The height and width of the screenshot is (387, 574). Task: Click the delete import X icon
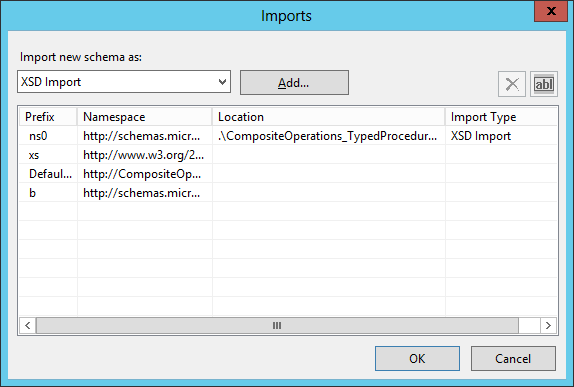pyautogui.click(x=511, y=84)
